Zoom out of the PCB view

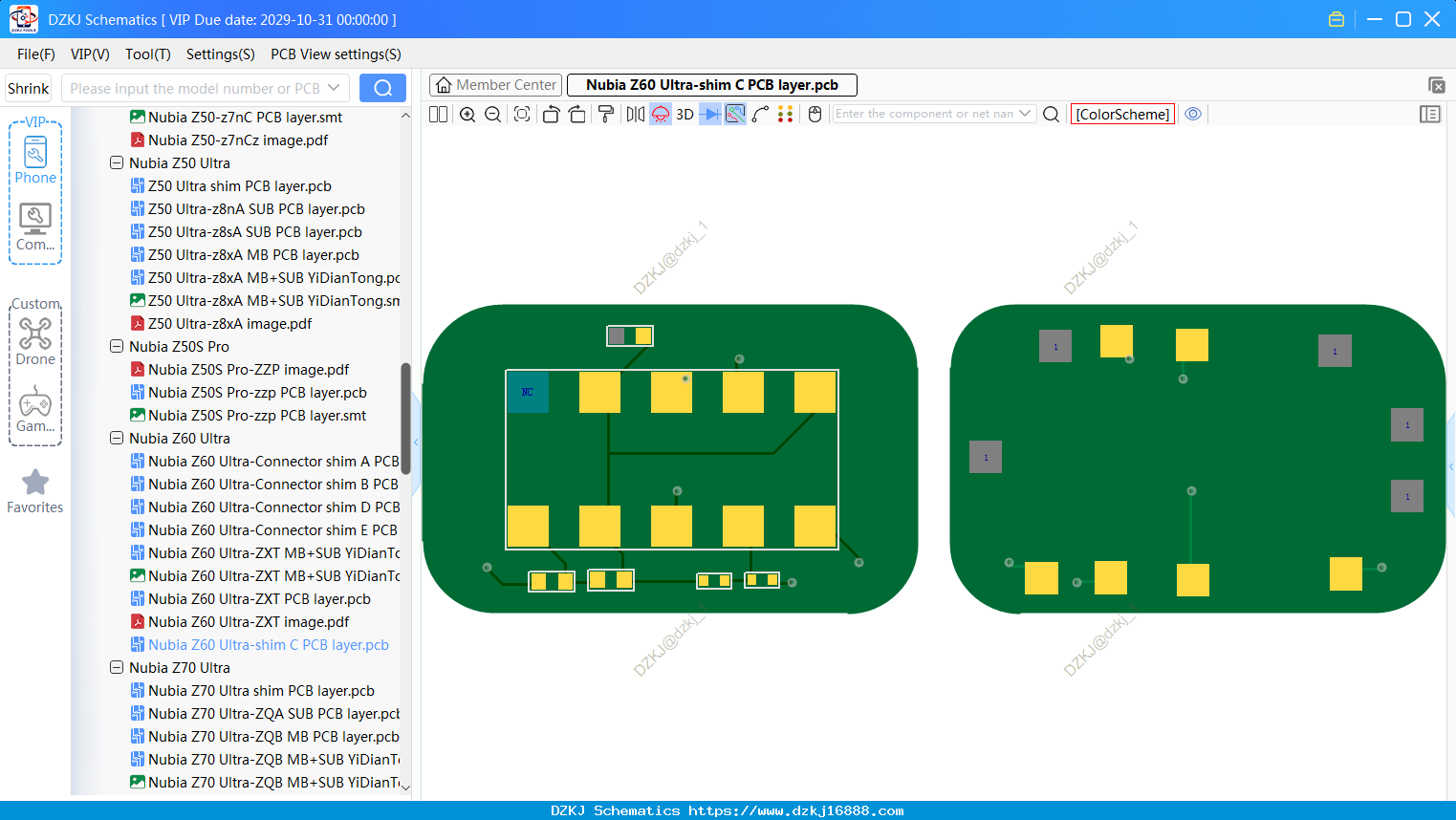pyautogui.click(x=493, y=114)
